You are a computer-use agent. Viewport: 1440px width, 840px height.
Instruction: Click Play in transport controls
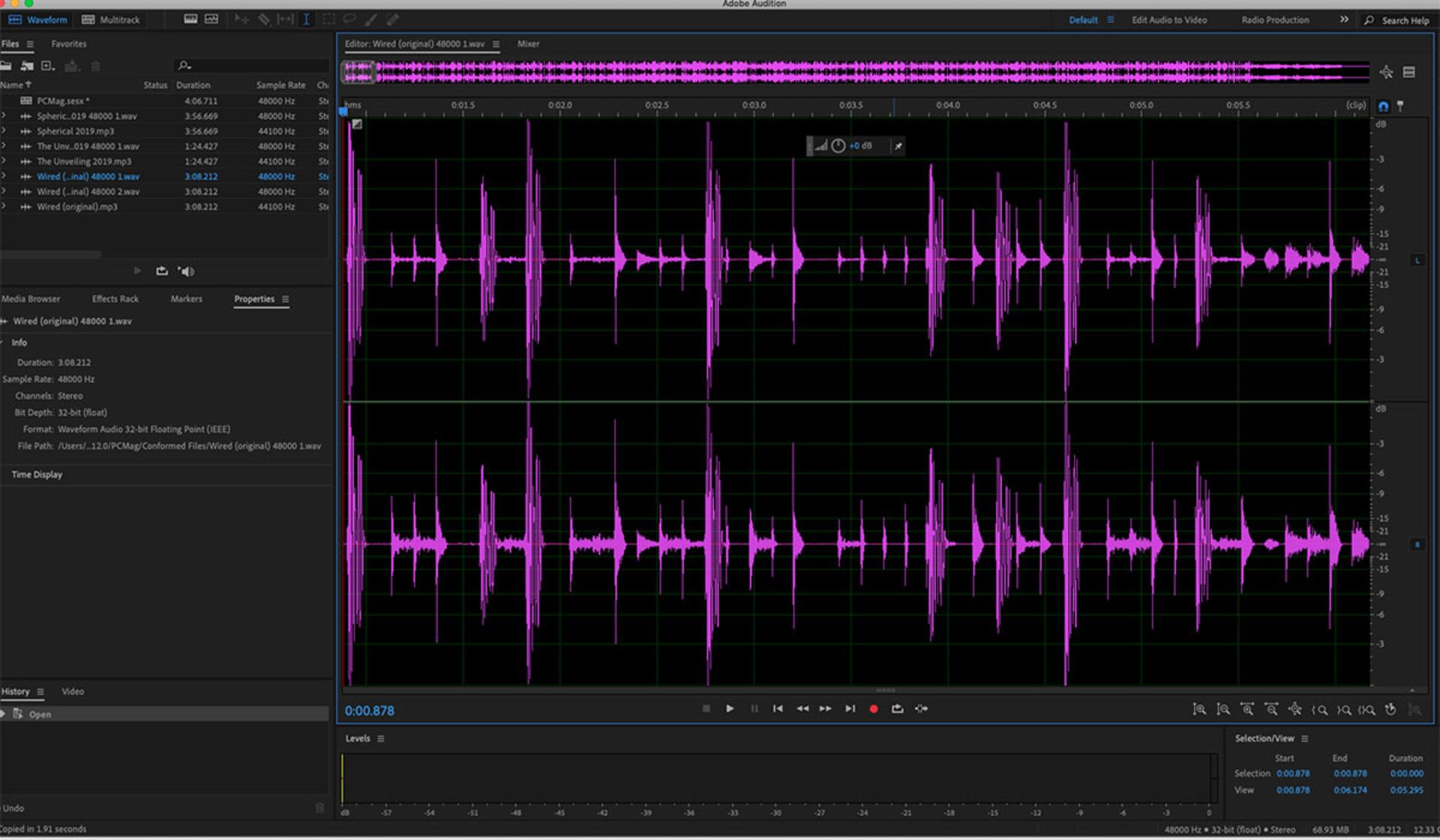pos(730,709)
